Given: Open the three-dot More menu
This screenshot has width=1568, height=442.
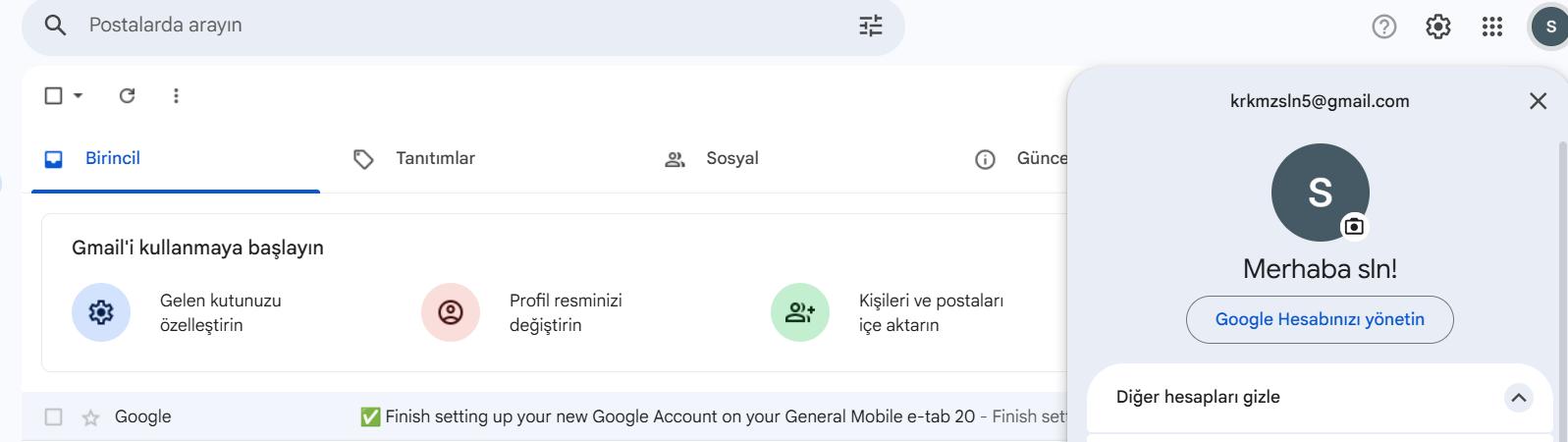Looking at the screenshot, I should click(x=176, y=95).
